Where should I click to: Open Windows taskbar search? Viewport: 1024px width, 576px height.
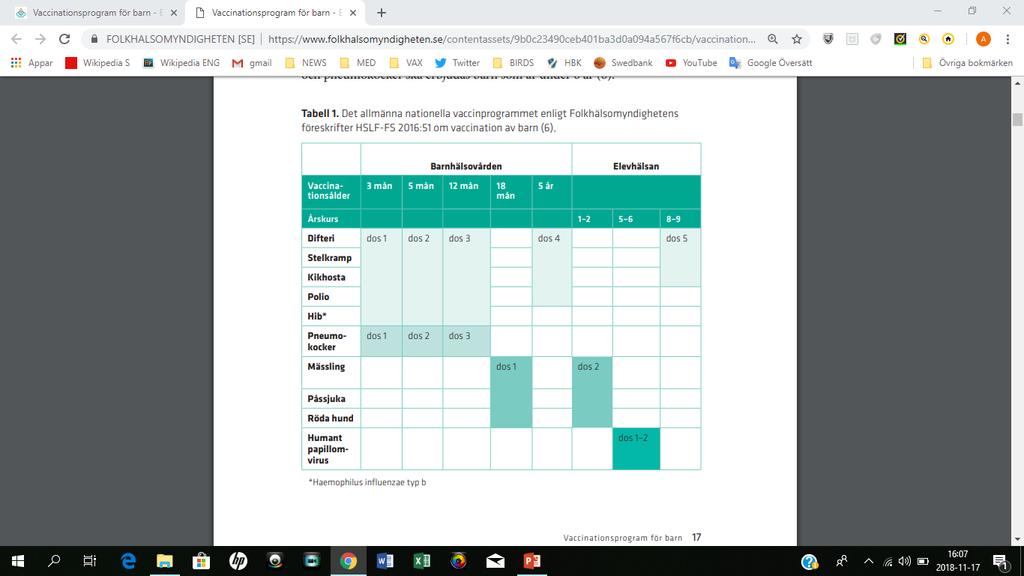(x=54, y=561)
